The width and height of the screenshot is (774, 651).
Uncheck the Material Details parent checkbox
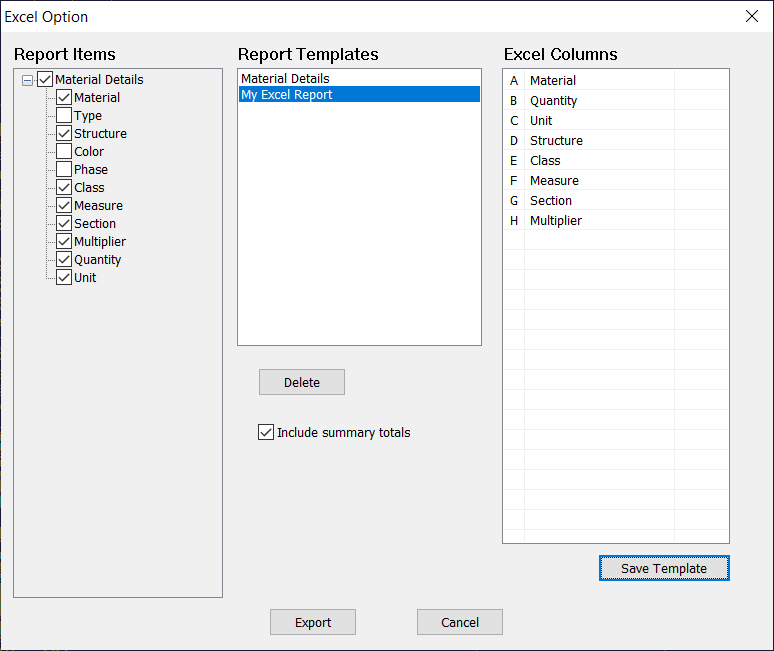click(45, 79)
